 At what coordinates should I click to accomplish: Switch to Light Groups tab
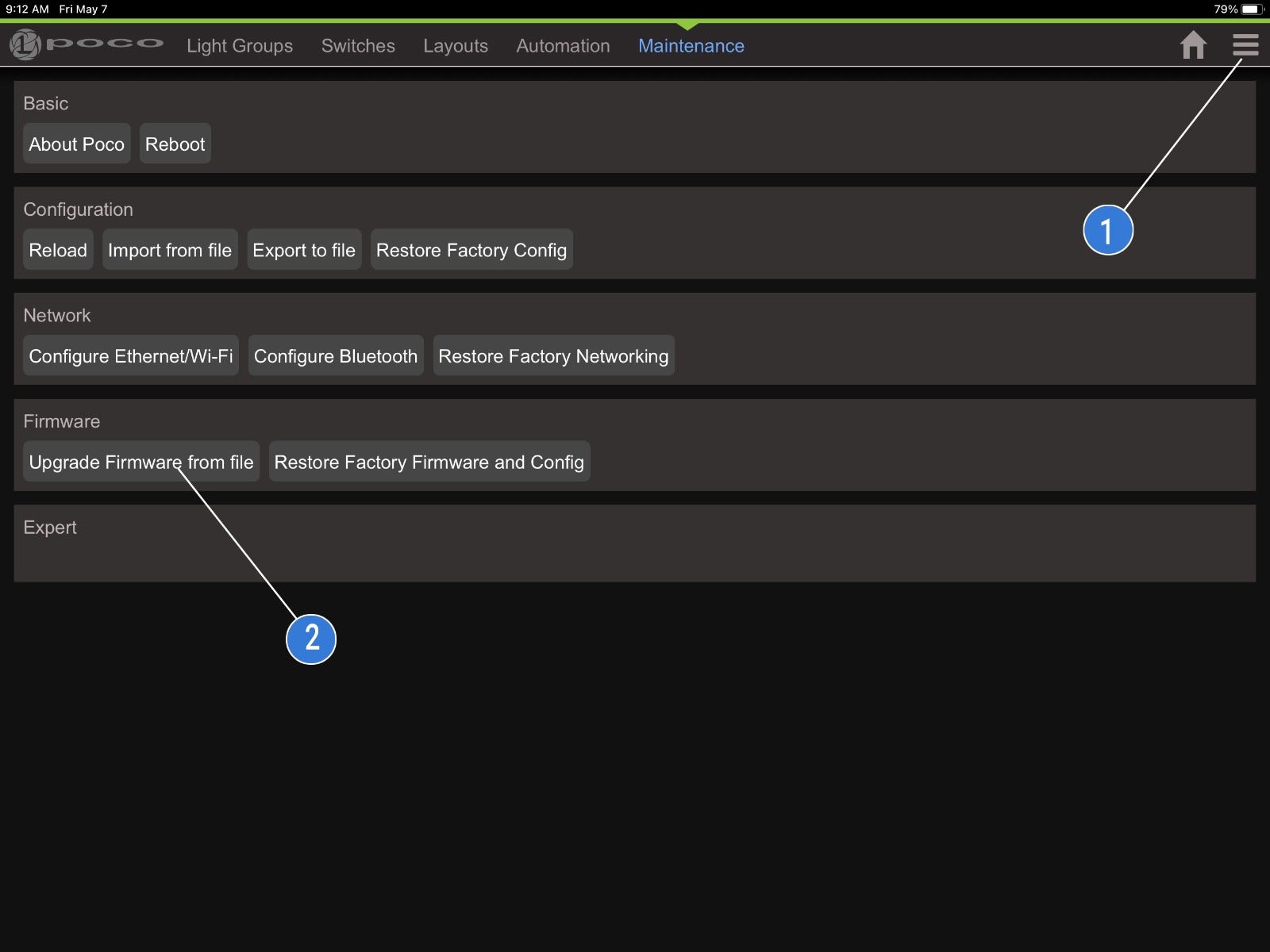(240, 46)
